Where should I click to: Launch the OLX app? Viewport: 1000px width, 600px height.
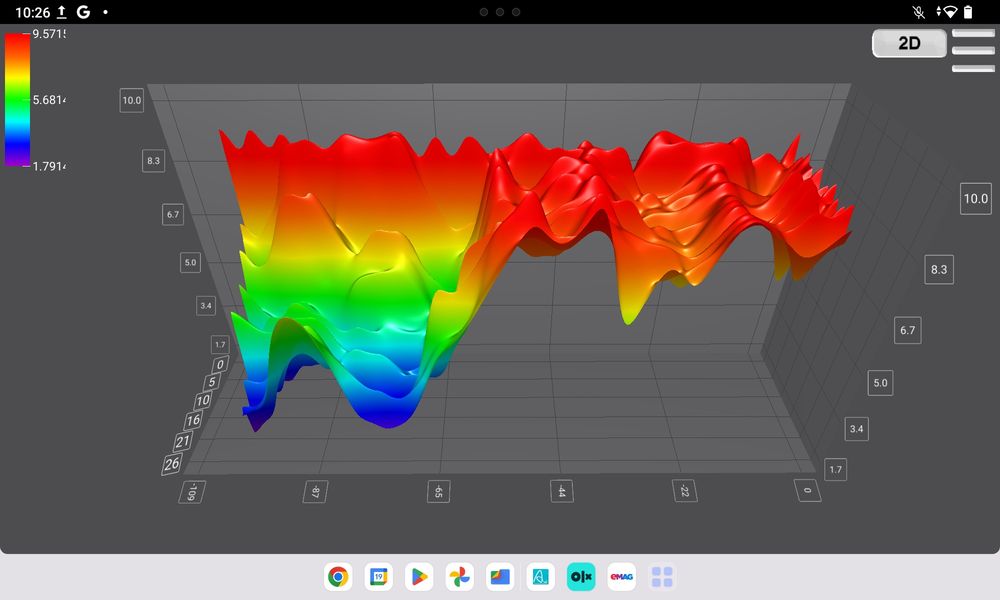581,577
